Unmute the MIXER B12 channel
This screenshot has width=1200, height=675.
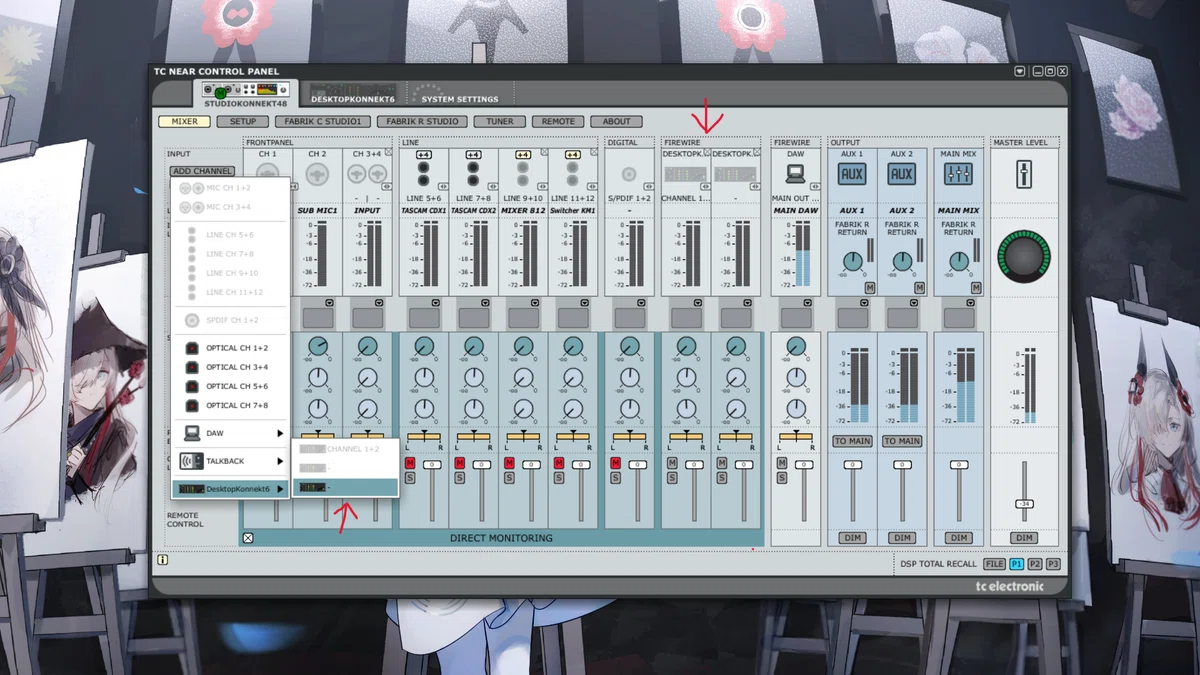coord(510,464)
